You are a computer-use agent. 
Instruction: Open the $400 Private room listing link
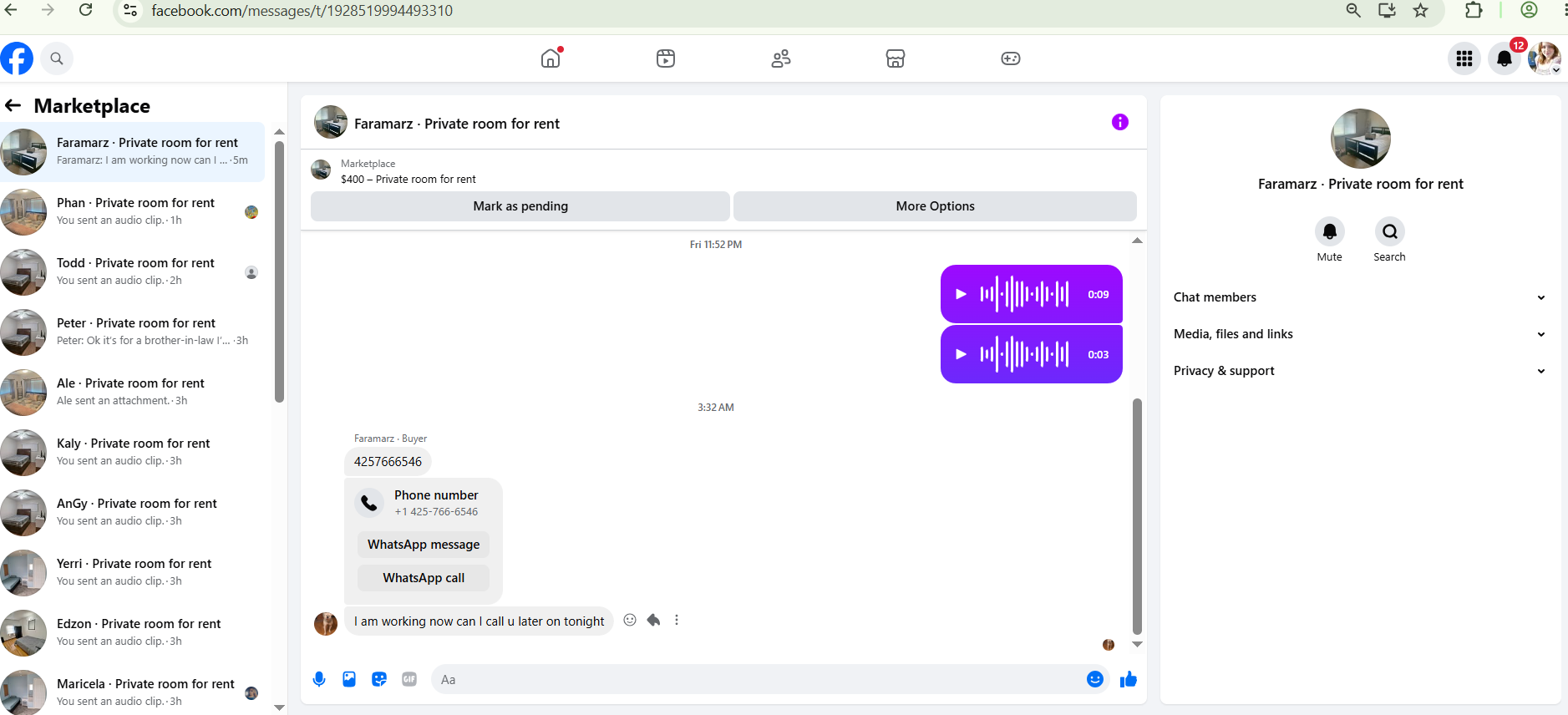408,179
